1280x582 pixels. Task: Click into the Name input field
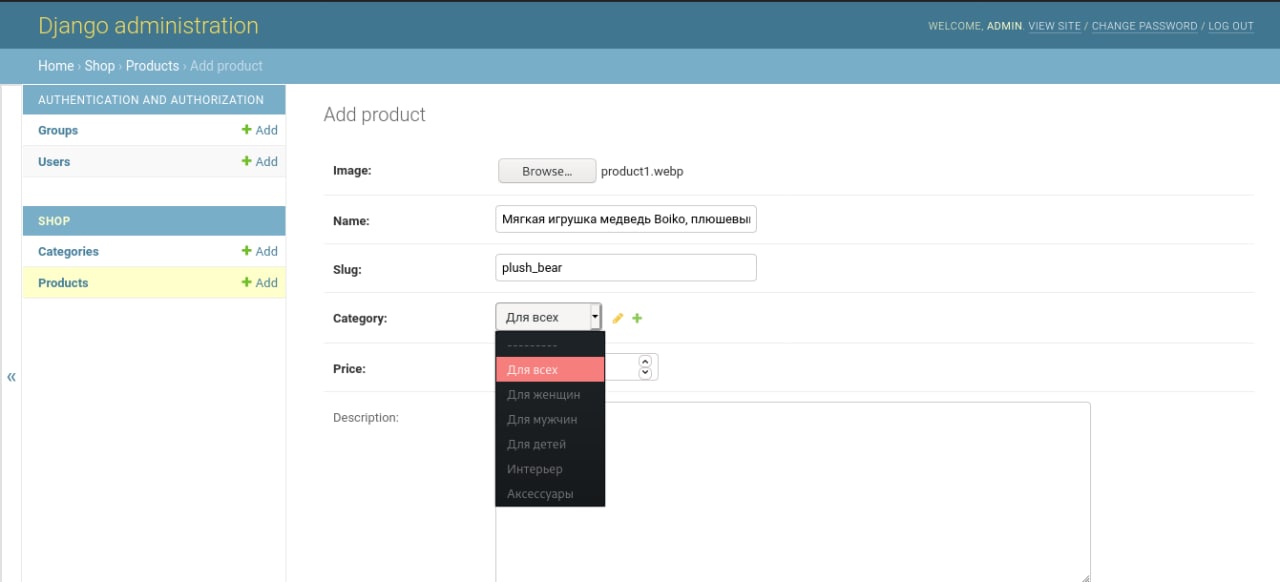626,219
